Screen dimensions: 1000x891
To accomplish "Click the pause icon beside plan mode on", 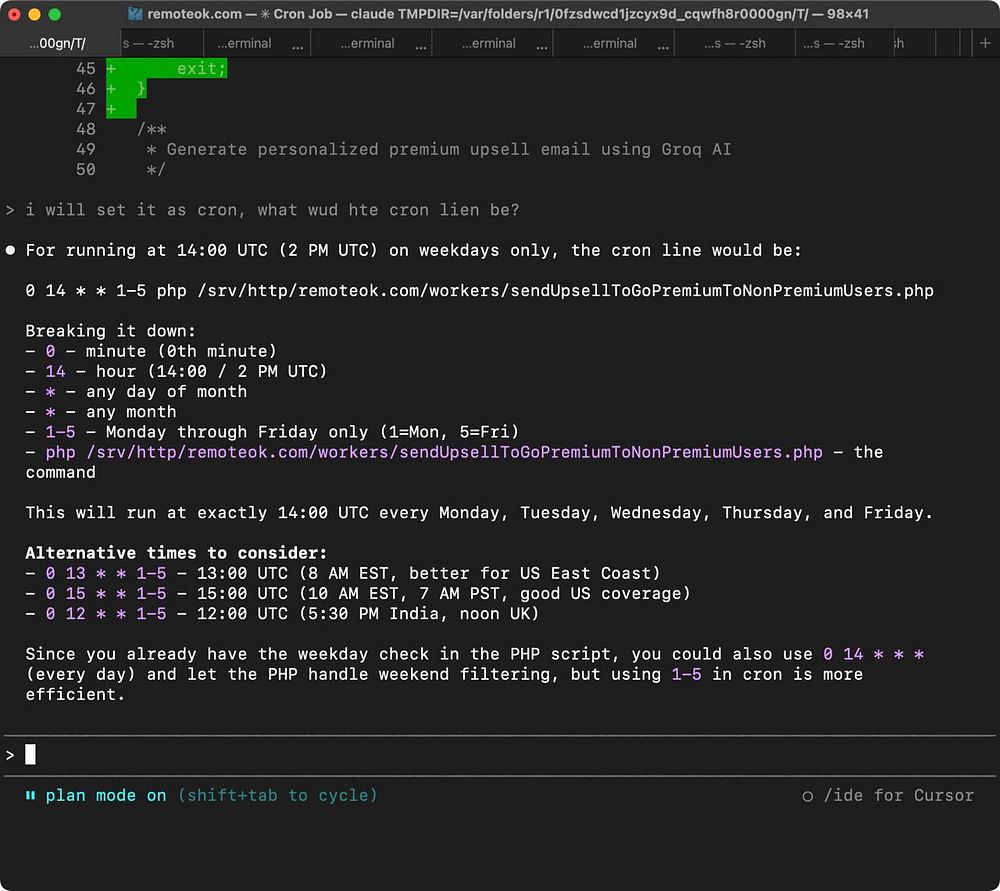I will tap(30, 795).
